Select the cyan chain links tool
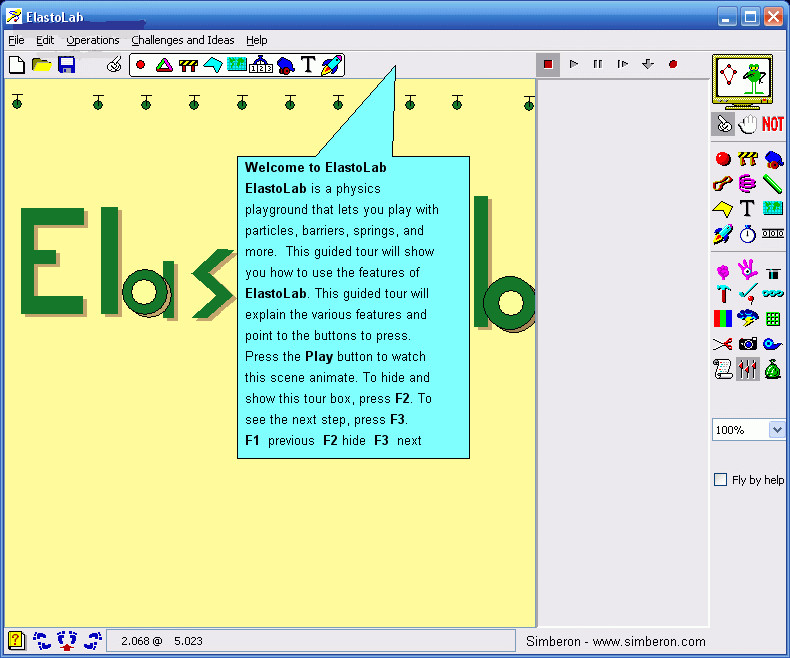This screenshot has height=658, width=790. click(x=773, y=293)
